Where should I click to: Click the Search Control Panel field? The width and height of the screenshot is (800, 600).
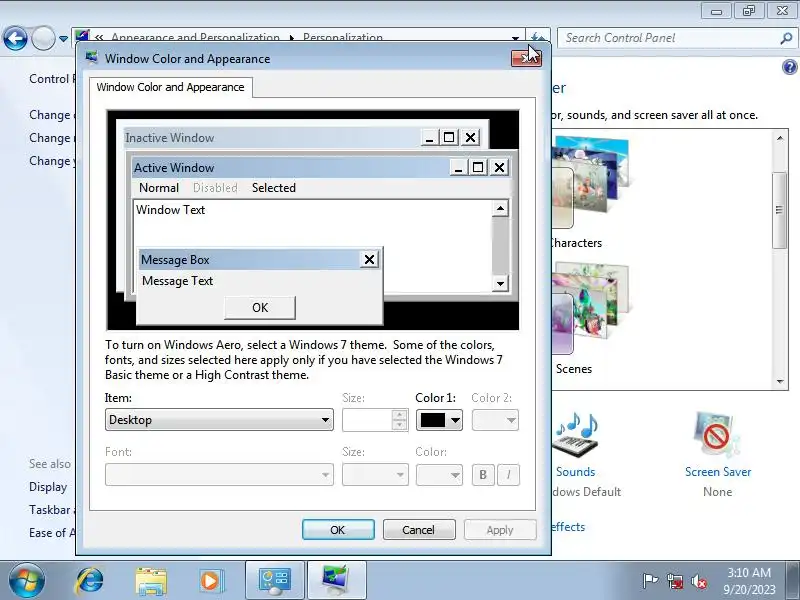point(669,38)
